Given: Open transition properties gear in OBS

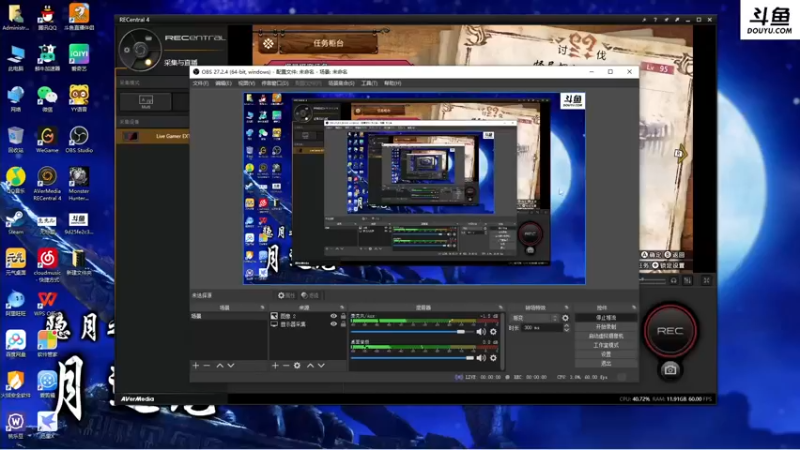Looking at the screenshot, I should tap(565, 318).
